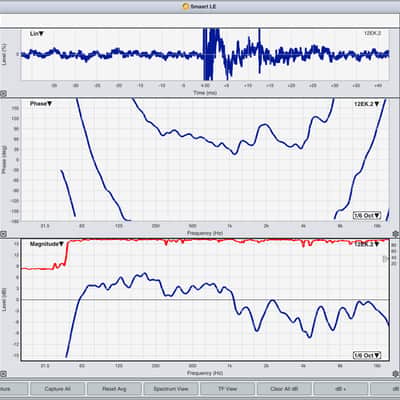The width and height of the screenshot is (400, 400).
Task: Select the 12EK.2 label in impulse response plot
Action: pyautogui.click(x=372, y=33)
